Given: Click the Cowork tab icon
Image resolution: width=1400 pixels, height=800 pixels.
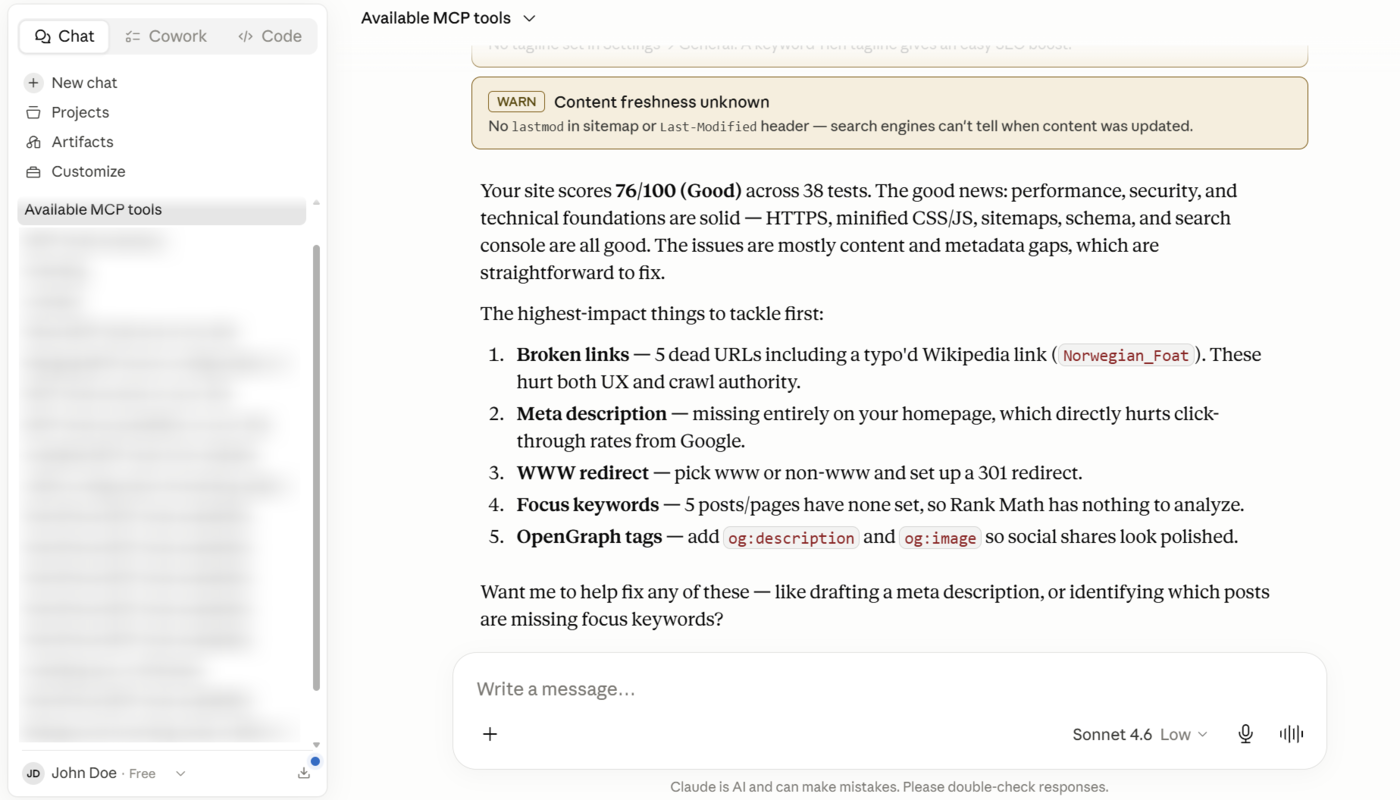Looking at the screenshot, I should (x=132, y=36).
